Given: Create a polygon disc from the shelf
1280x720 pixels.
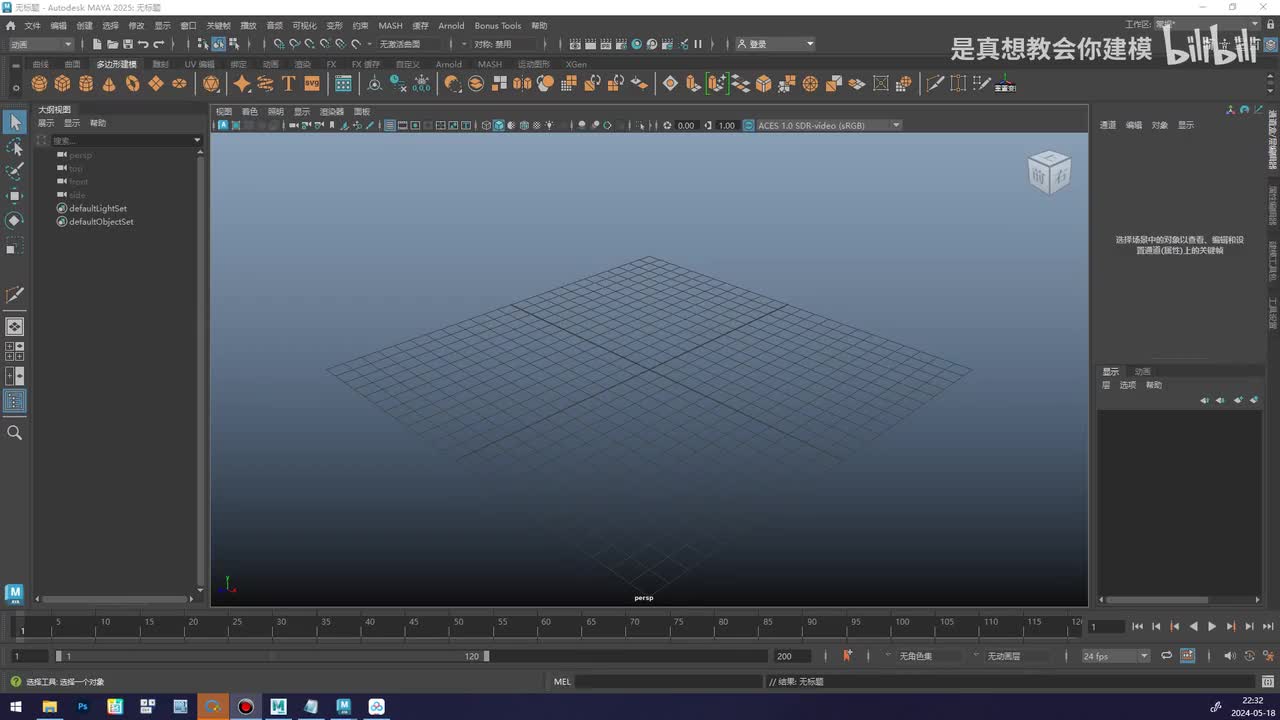Looking at the screenshot, I should pos(179,84).
